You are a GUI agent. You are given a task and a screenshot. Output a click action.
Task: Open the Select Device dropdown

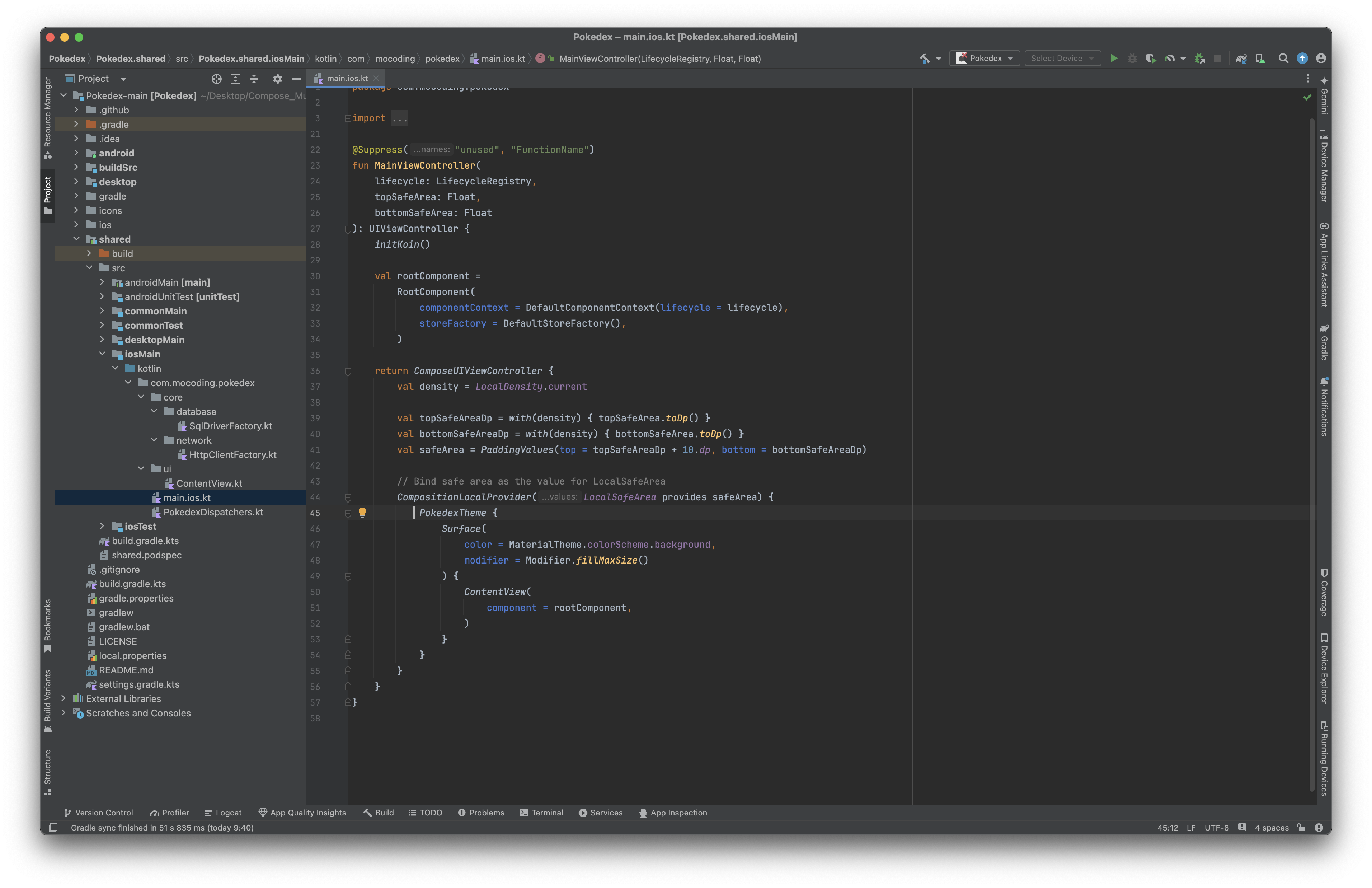(x=1062, y=58)
